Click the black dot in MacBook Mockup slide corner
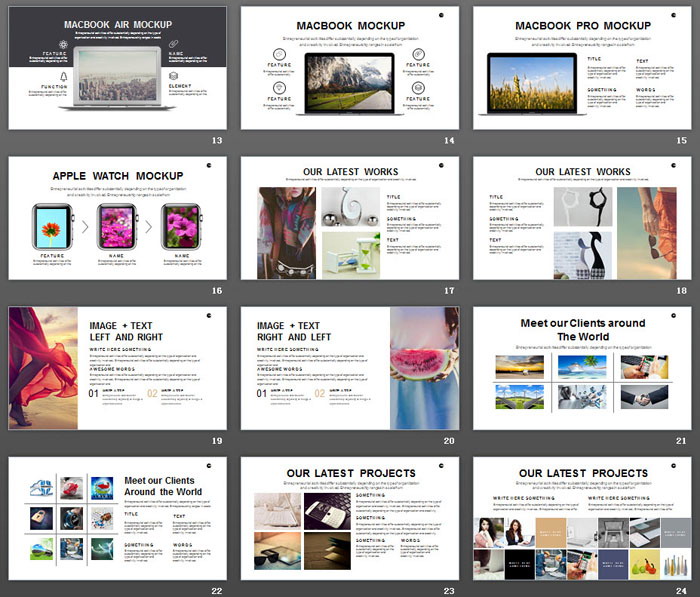Screen dimensions: 700x597 pos(440,16)
